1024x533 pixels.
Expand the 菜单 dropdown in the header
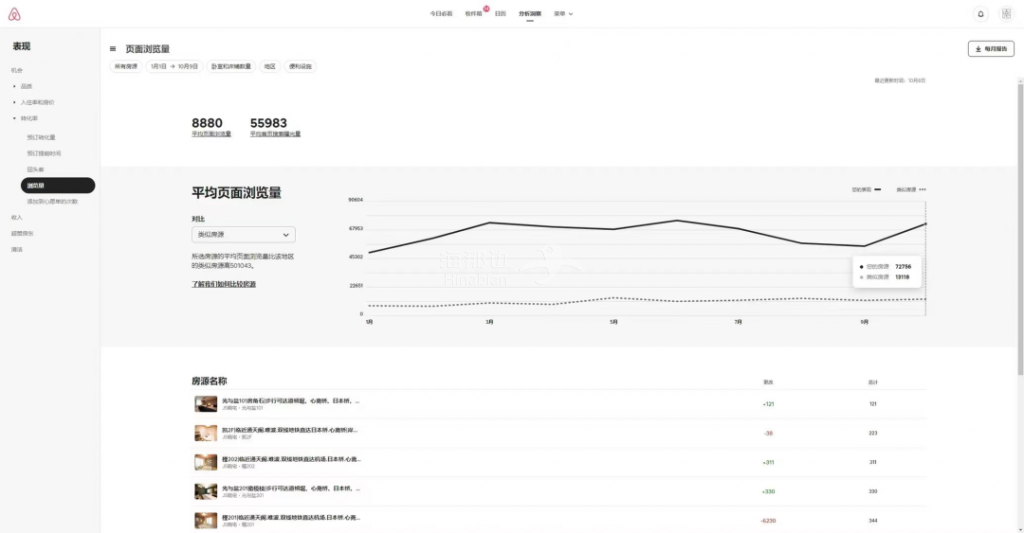pos(563,14)
